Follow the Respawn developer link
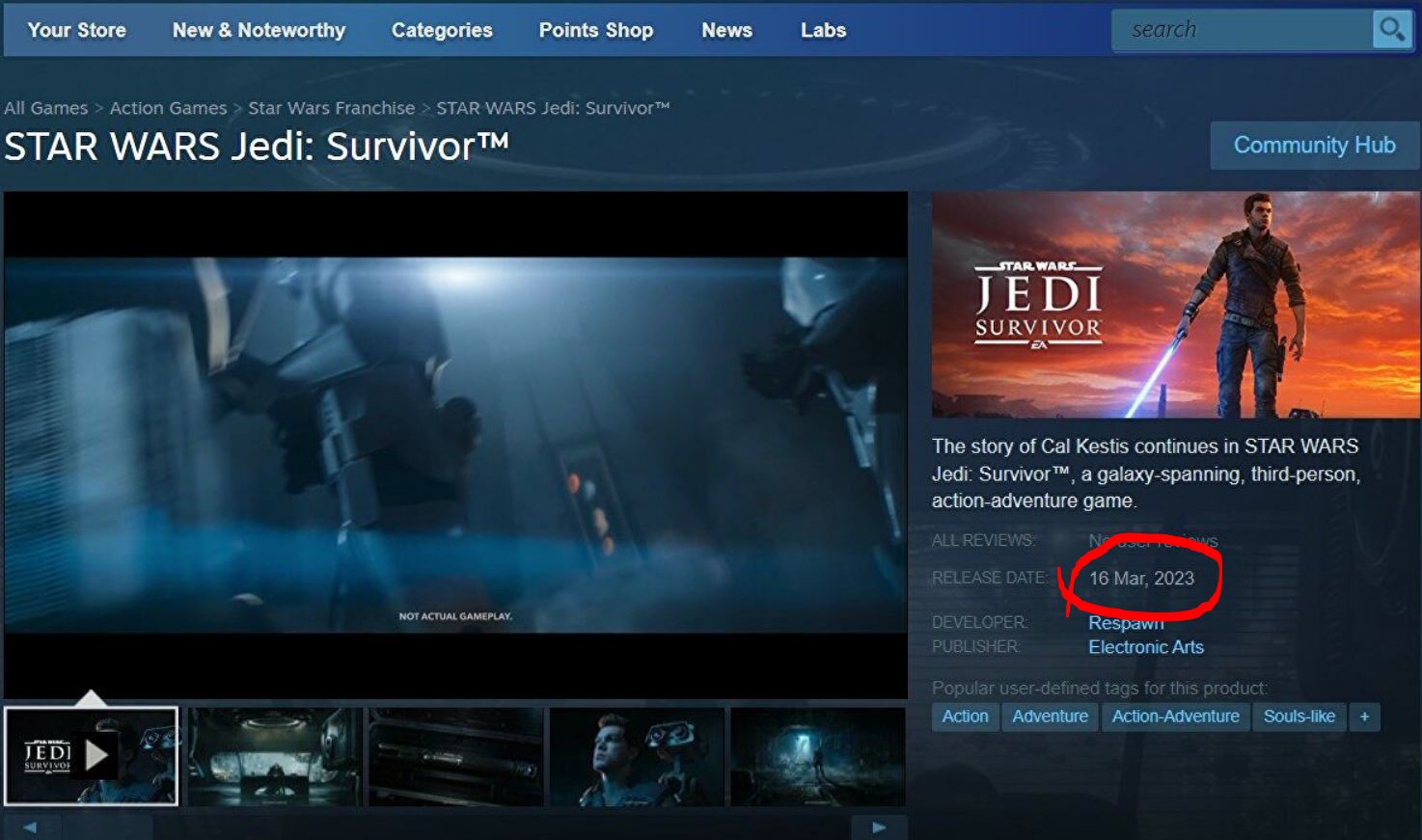This screenshot has height=840, width=1422. (1126, 623)
